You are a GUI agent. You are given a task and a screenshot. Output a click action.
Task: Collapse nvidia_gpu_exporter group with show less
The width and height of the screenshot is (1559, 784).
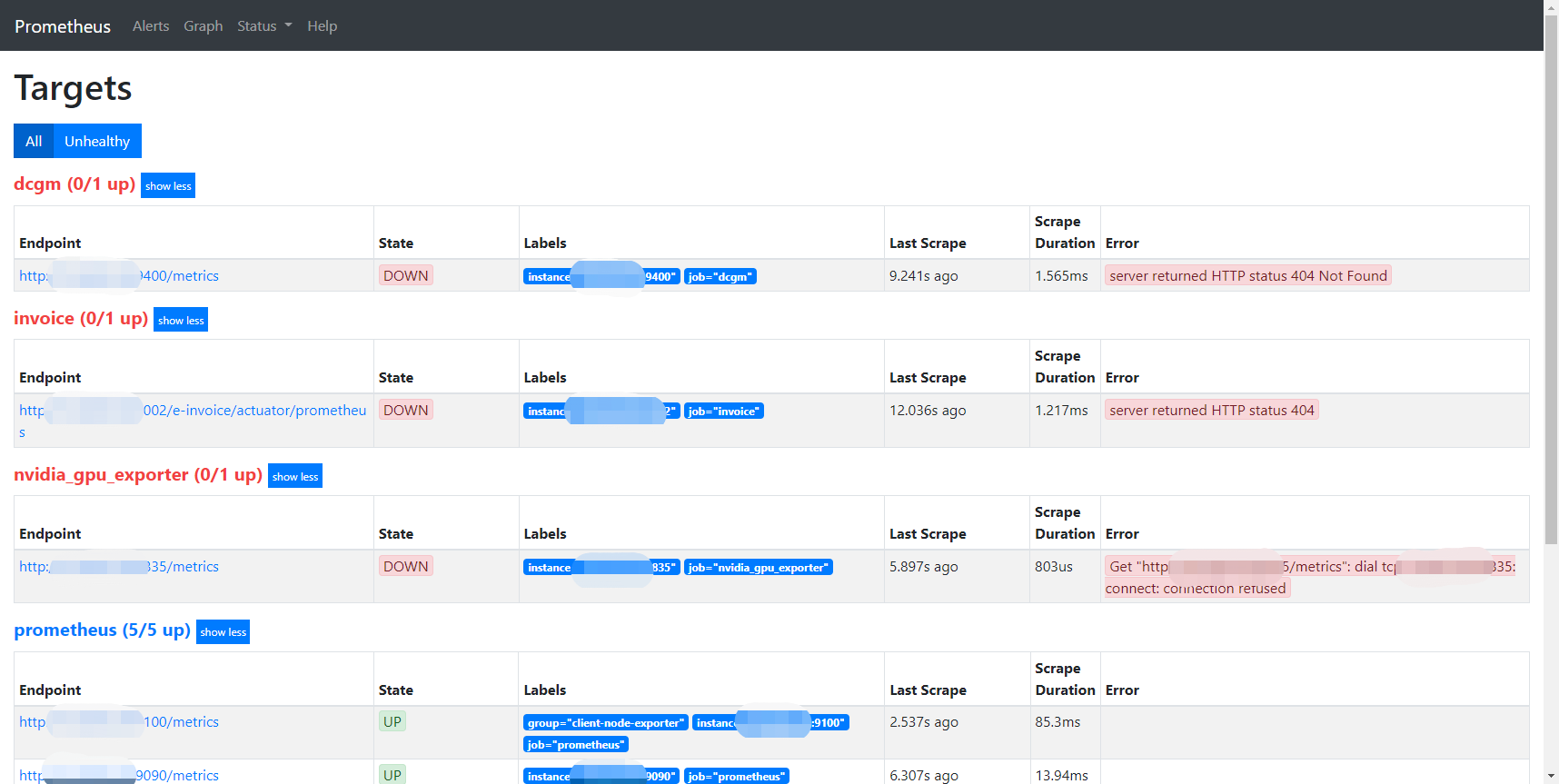click(x=295, y=476)
